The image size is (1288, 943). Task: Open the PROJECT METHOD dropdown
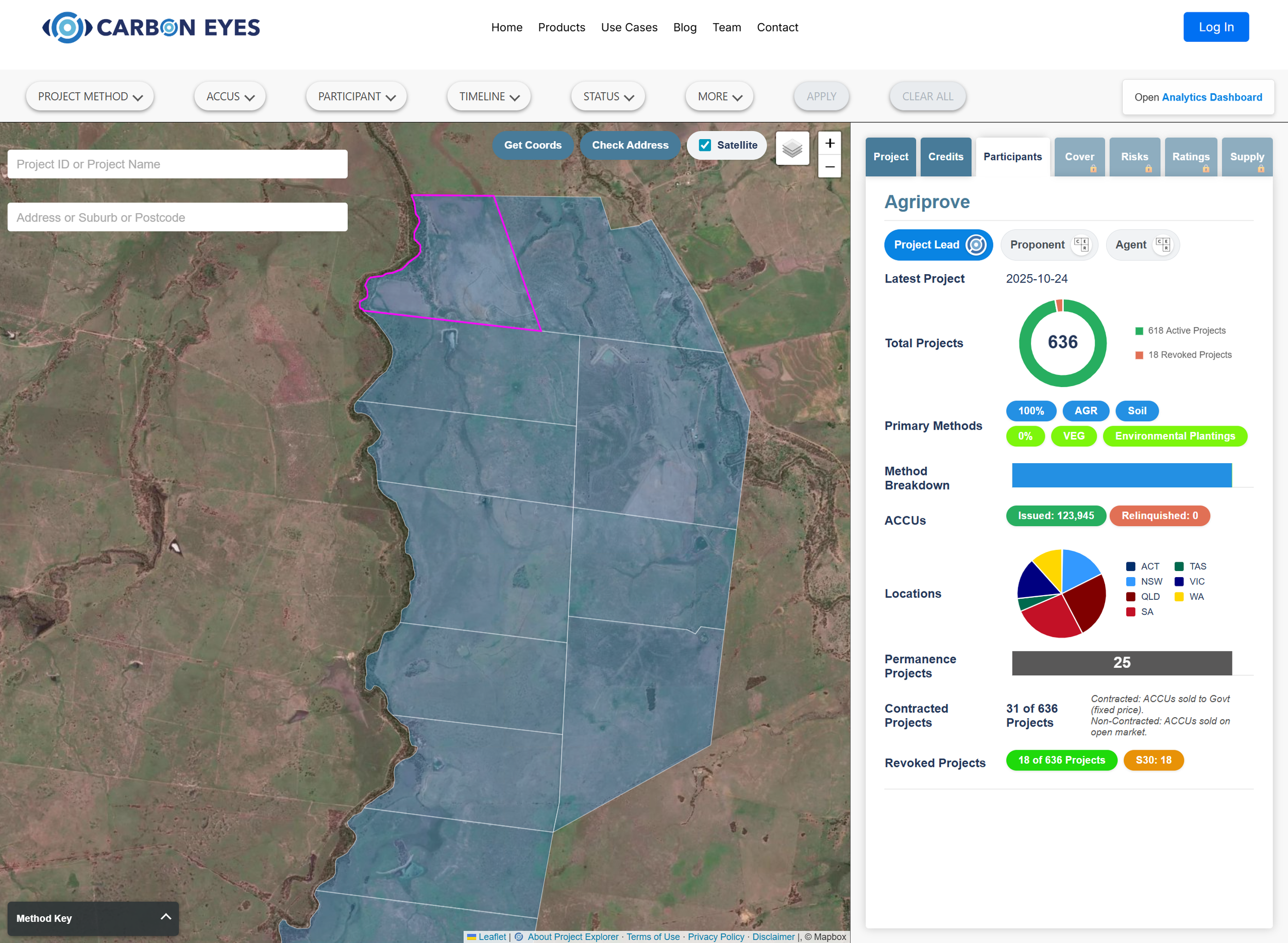tap(90, 96)
